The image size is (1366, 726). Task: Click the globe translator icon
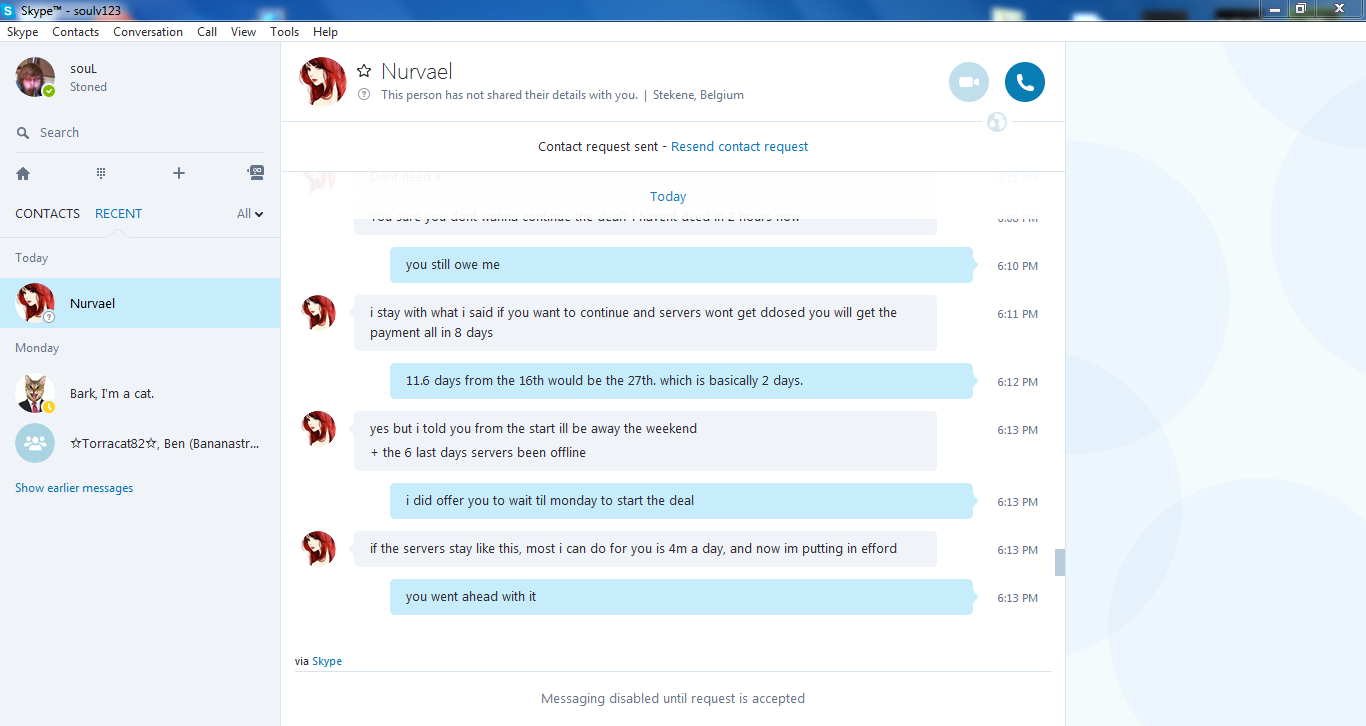(996, 122)
